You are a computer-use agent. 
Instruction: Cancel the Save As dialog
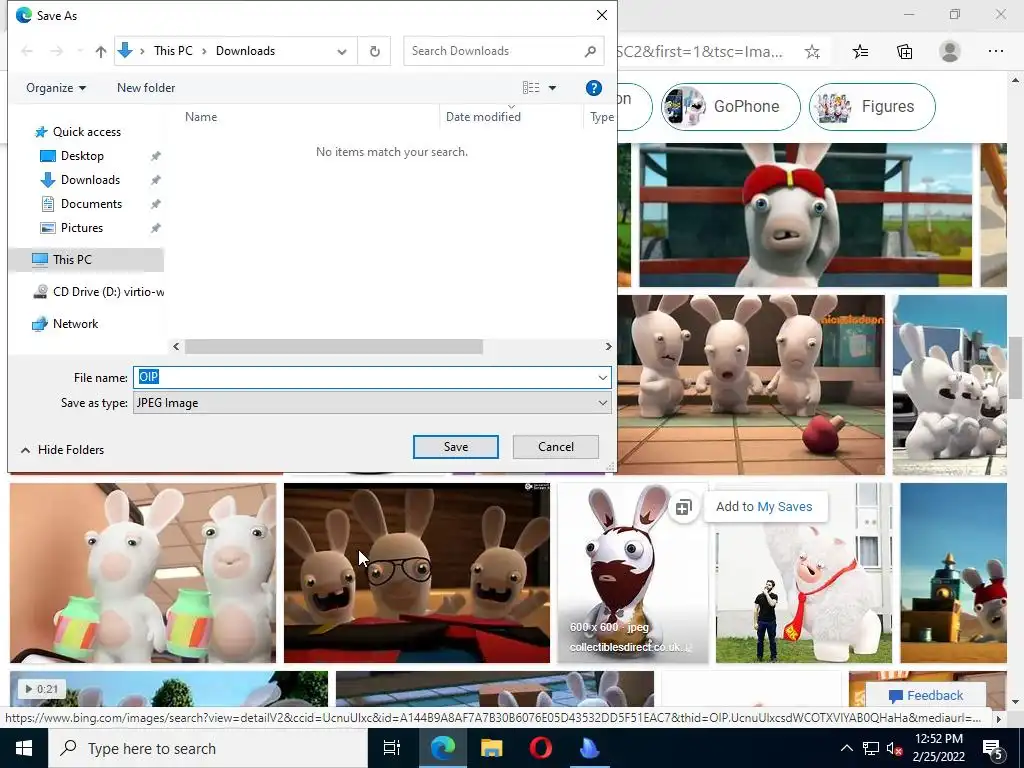click(556, 447)
